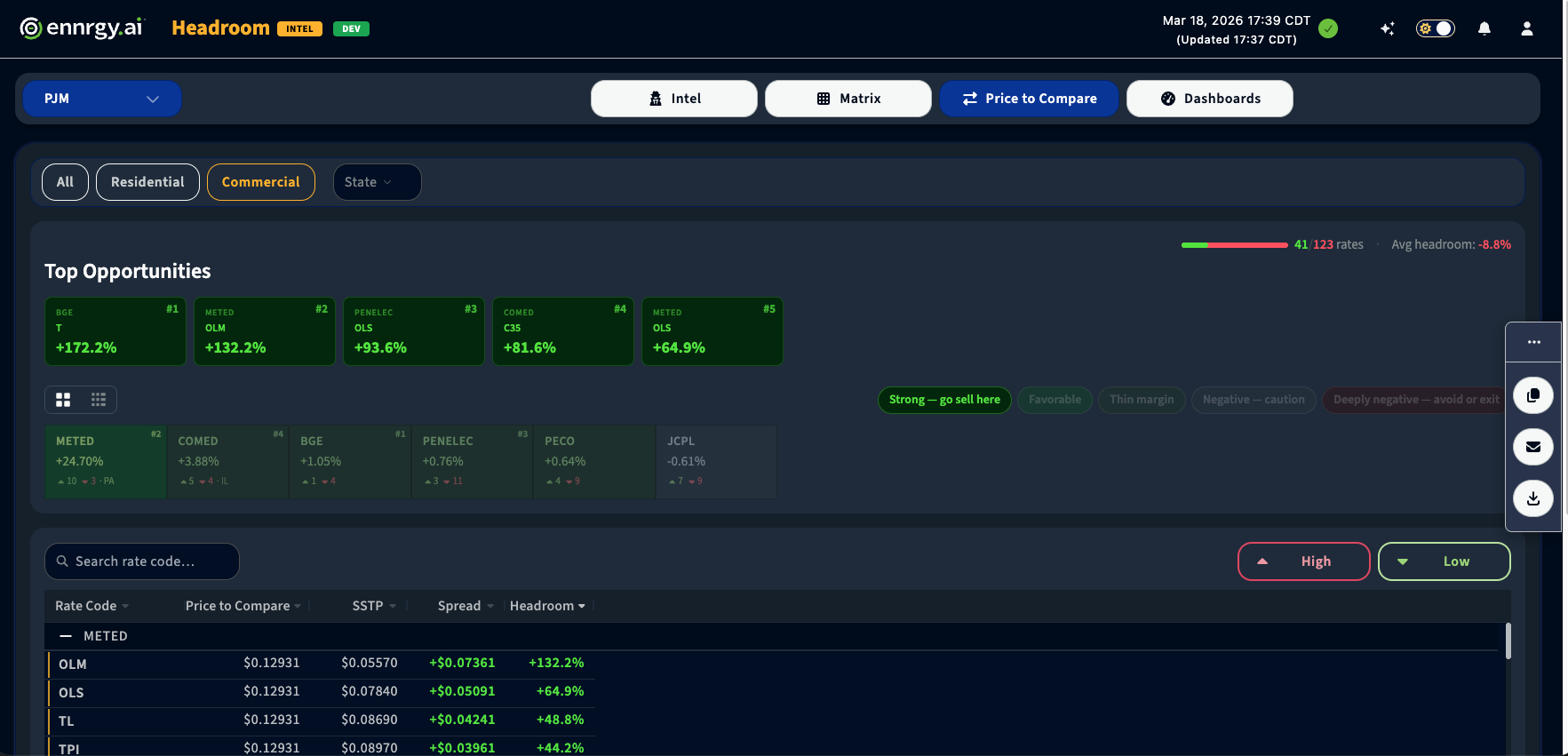The width and height of the screenshot is (1568, 756).
Task: Open the PJM market dropdown
Action: point(101,99)
